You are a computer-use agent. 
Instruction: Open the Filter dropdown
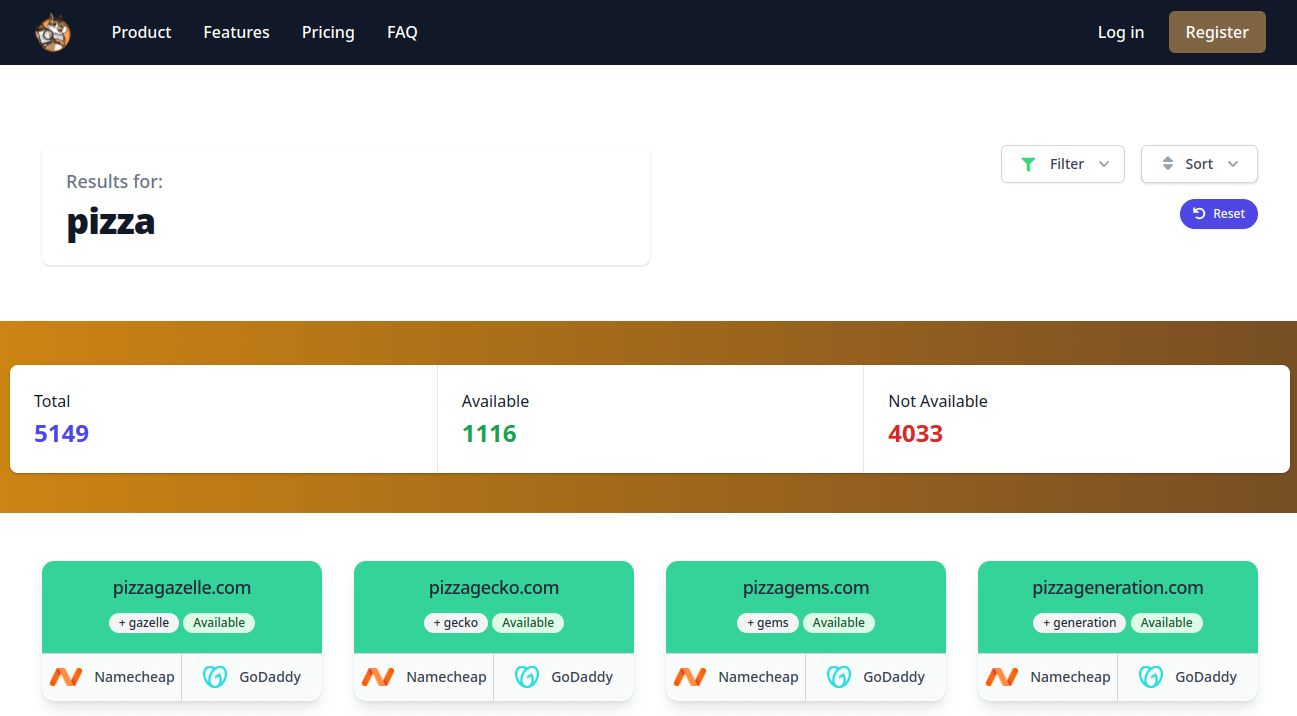(x=1063, y=164)
